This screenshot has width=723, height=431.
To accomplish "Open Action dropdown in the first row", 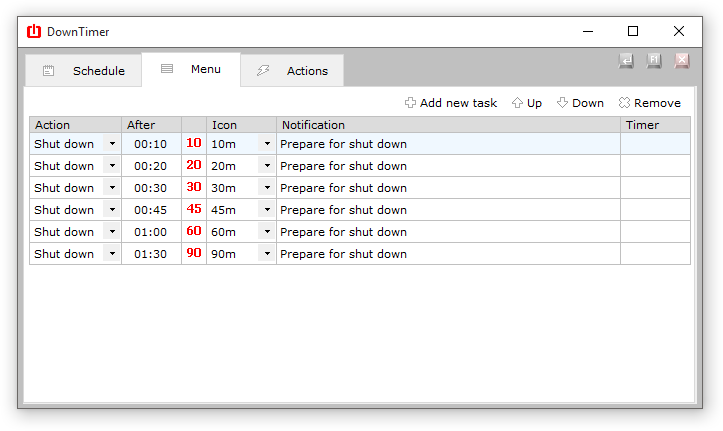I will click(x=112, y=144).
